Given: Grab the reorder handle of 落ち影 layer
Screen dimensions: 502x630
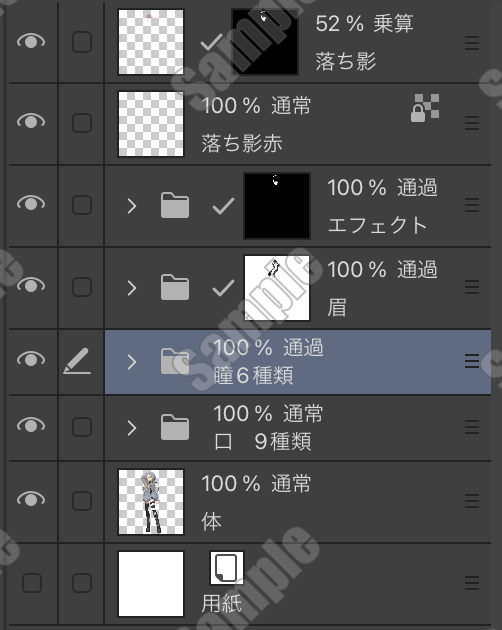Looking at the screenshot, I should click(x=472, y=43).
